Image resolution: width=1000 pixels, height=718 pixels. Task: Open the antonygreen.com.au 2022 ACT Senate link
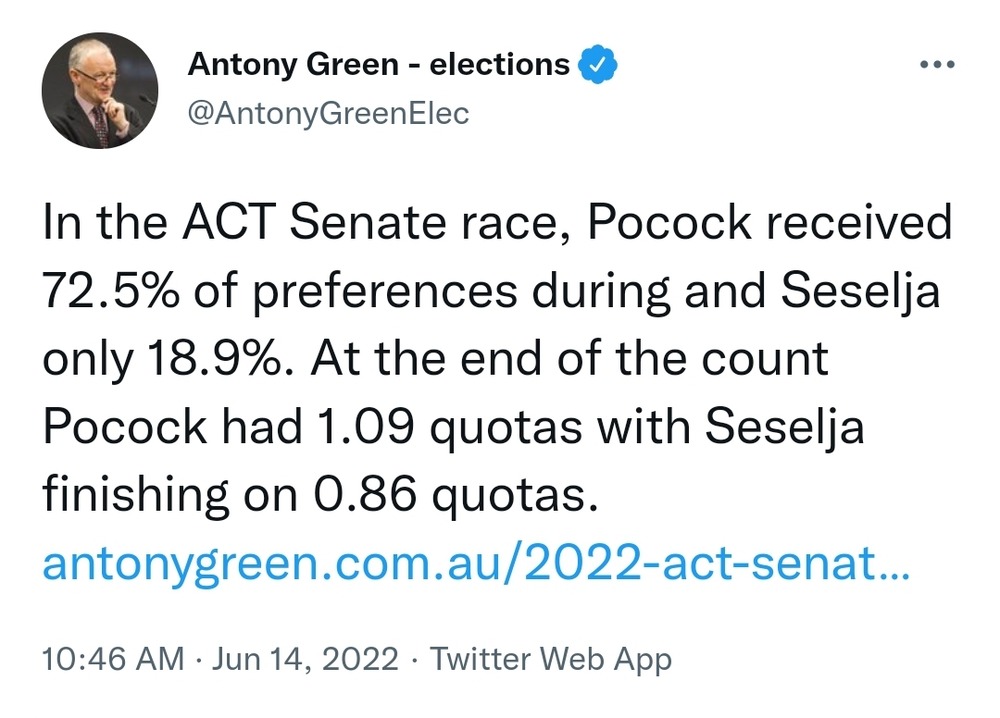coord(476,566)
